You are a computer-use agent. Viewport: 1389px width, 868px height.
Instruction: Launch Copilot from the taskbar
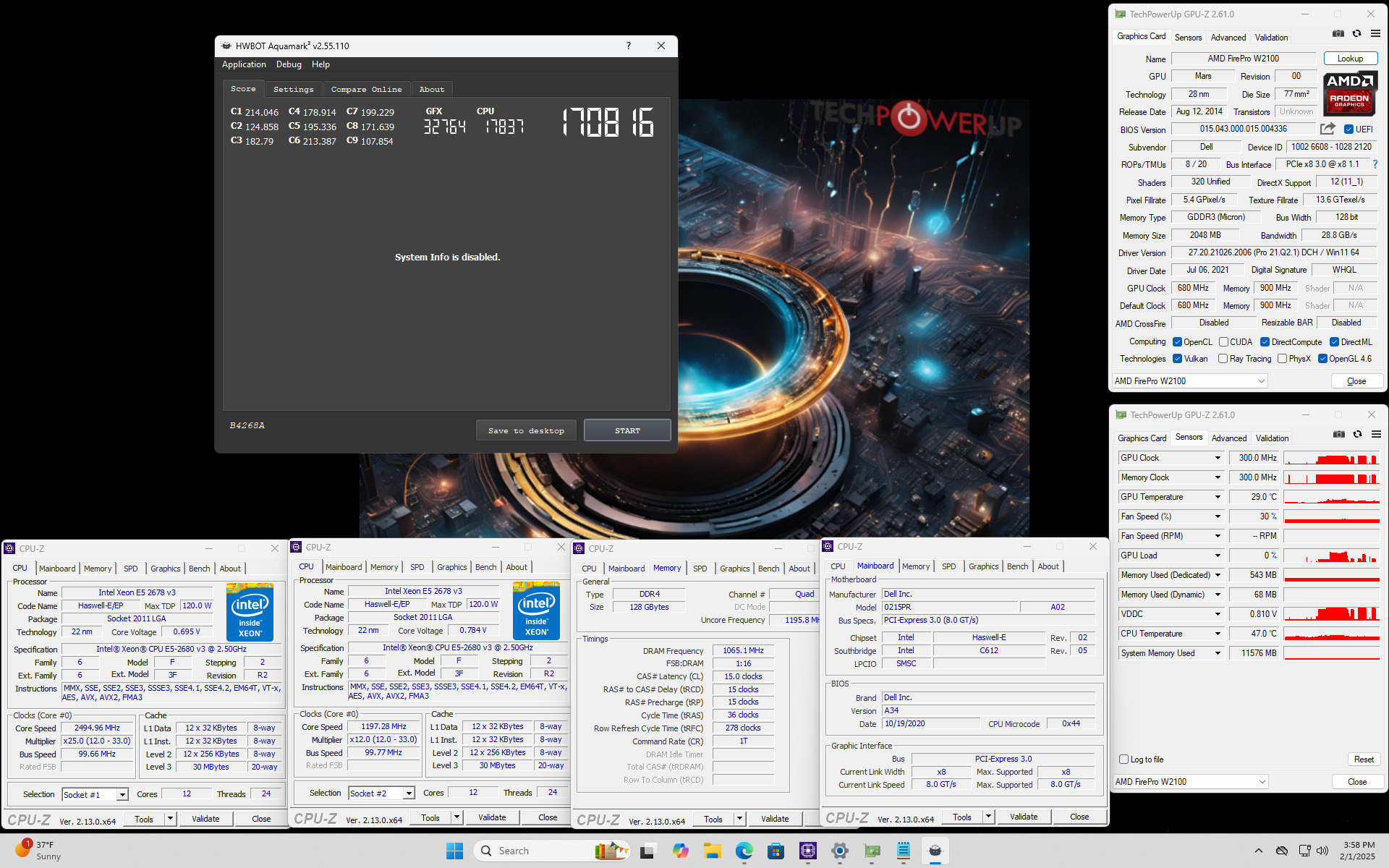[x=680, y=851]
